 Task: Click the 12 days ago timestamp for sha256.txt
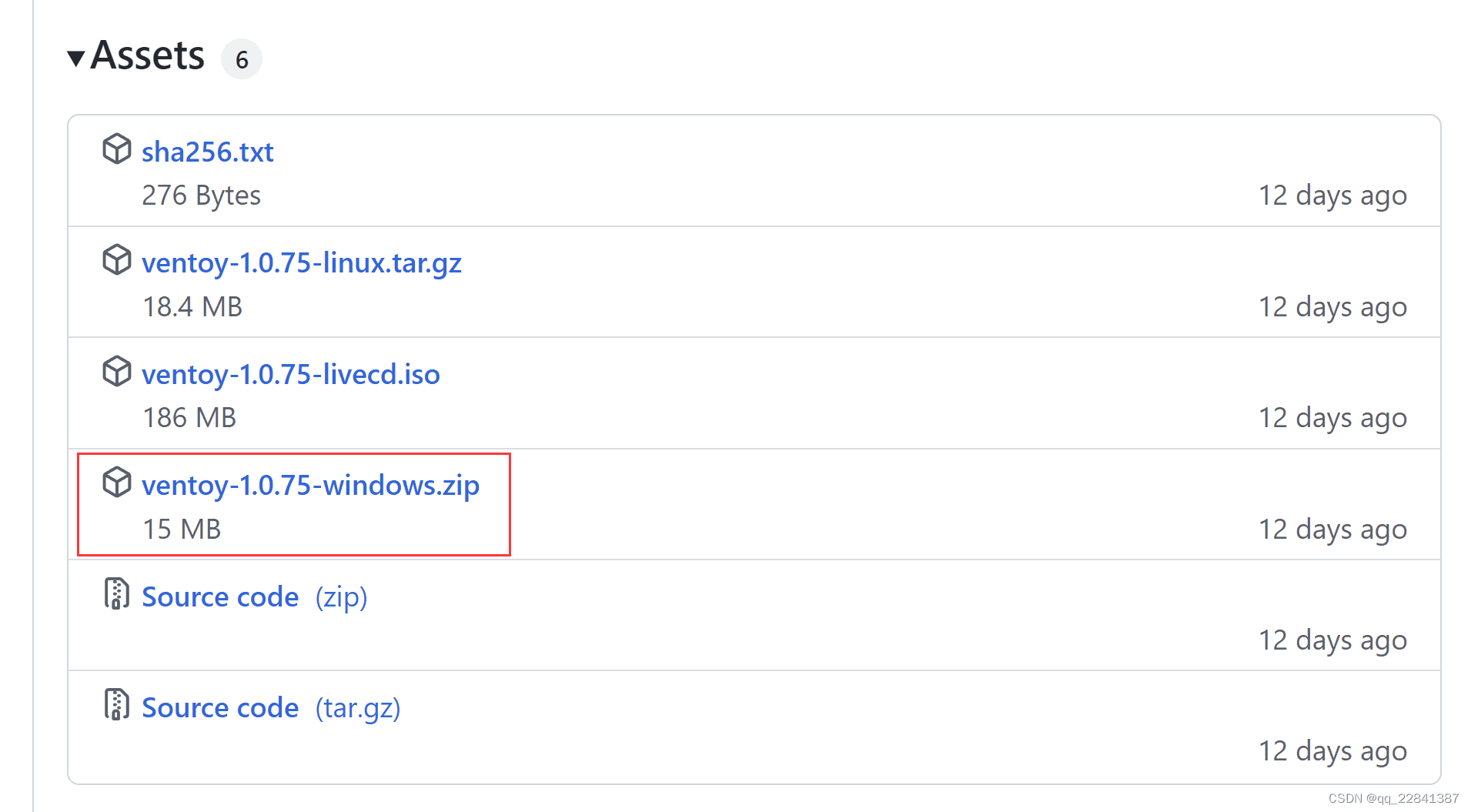(x=1332, y=195)
